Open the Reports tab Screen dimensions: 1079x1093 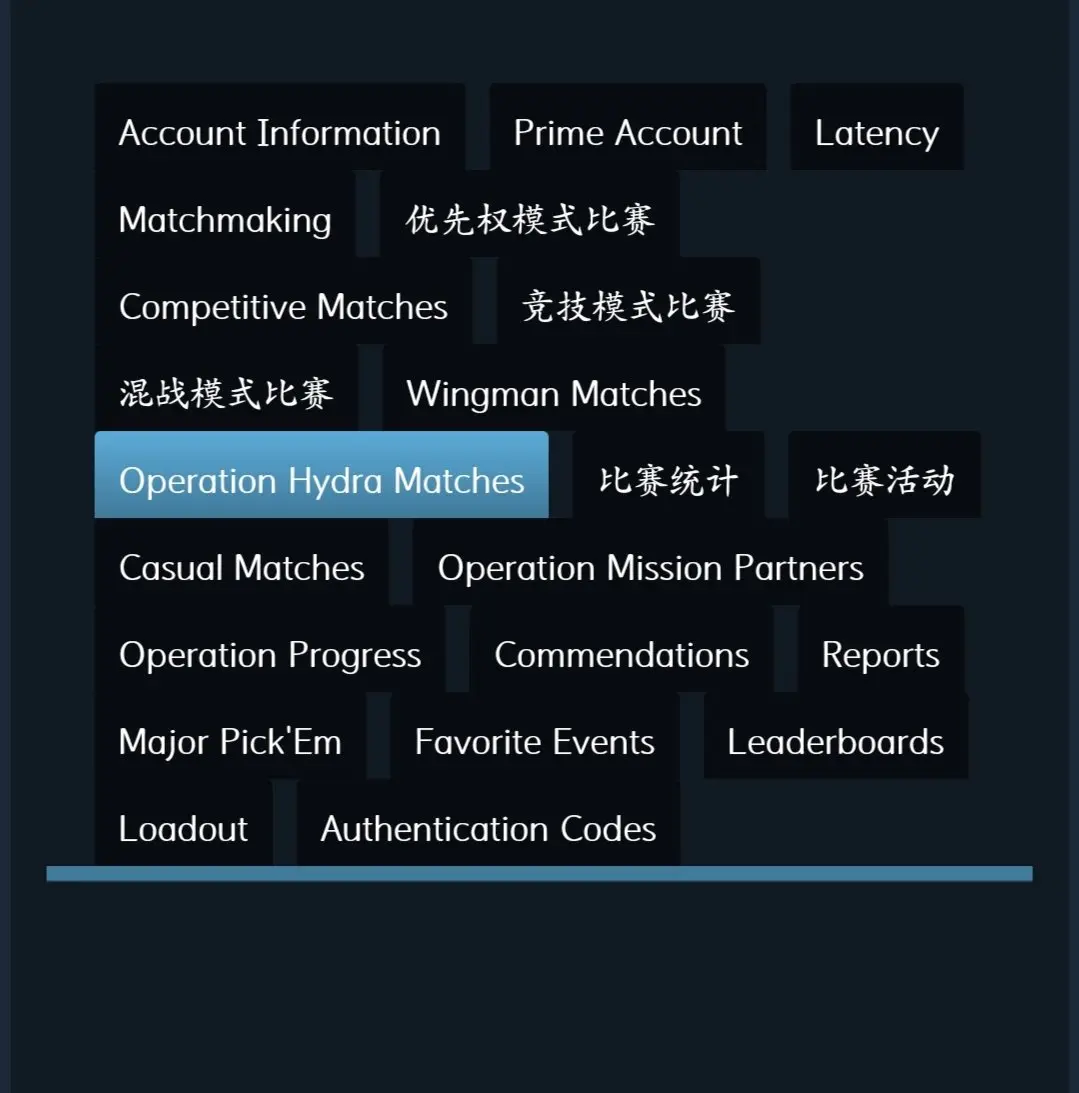pyautogui.click(x=880, y=649)
